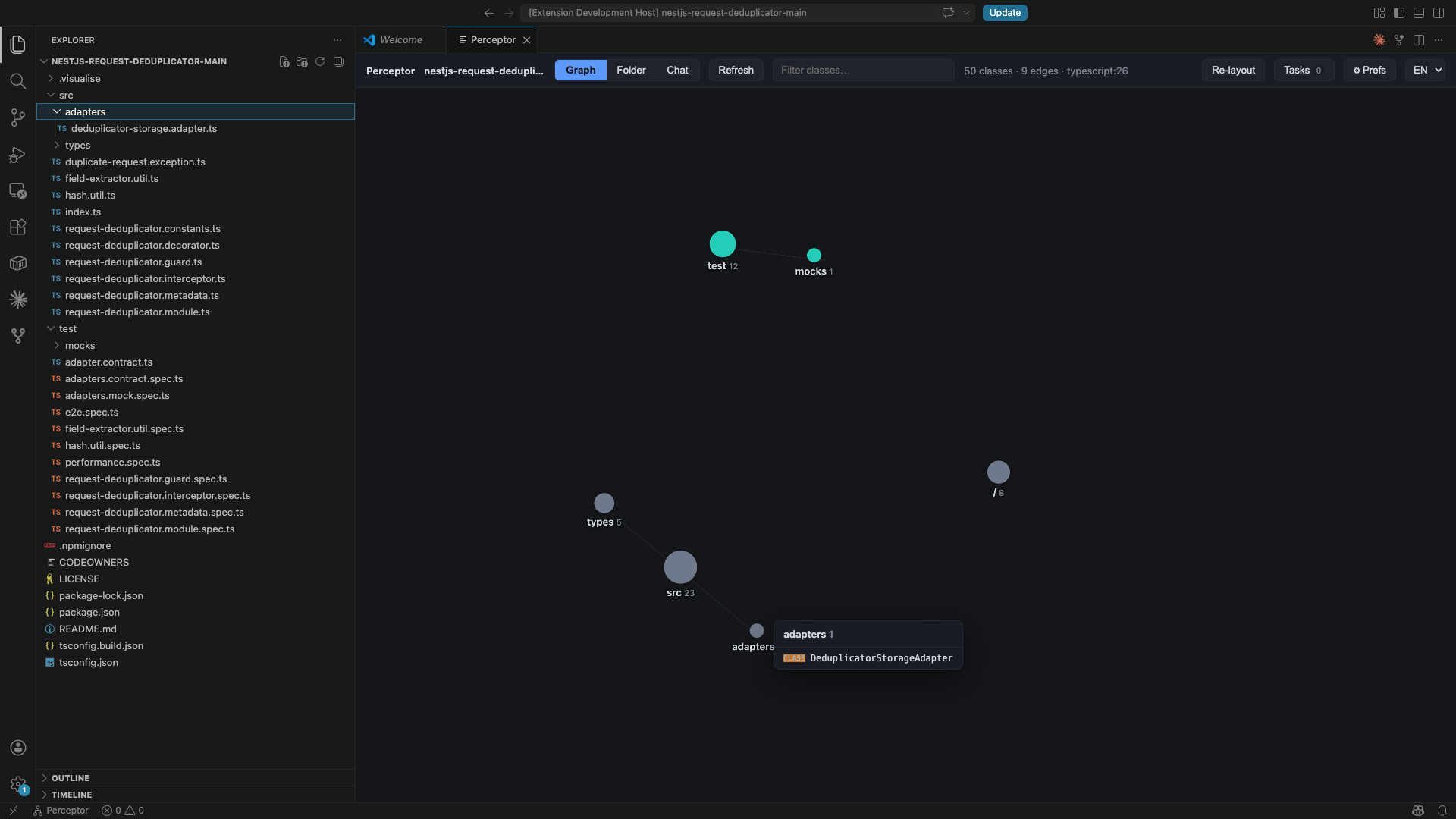Open Extensions view in activity bar

point(18,227)
